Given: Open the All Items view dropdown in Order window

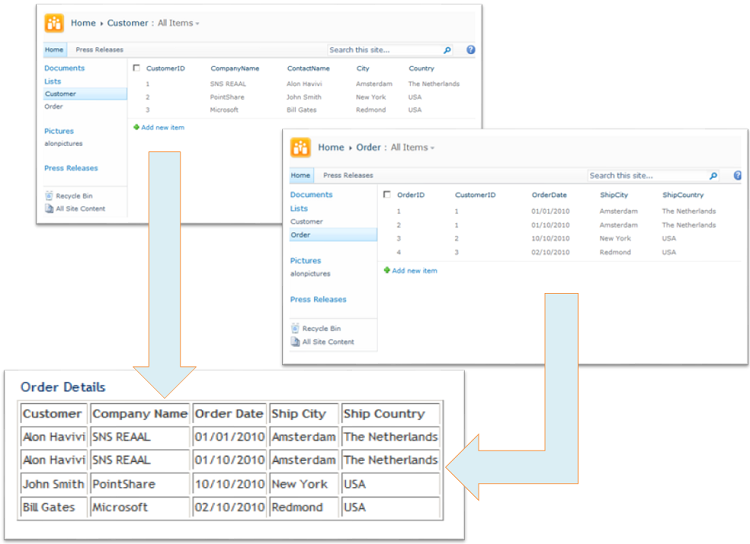Looking at the screenshot, I should (412, 147).
